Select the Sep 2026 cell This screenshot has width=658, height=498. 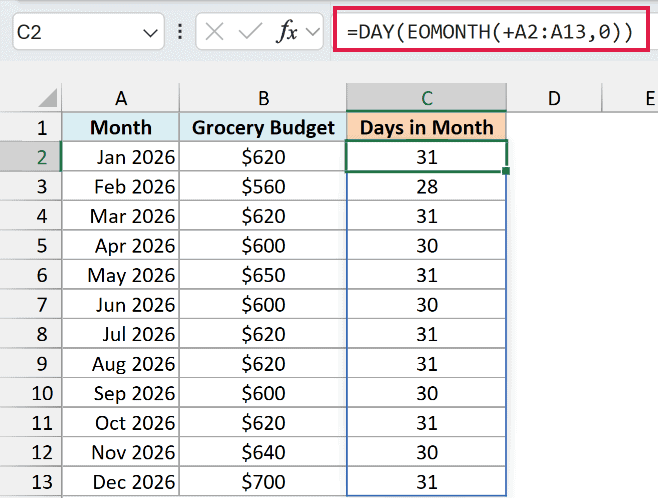point(120,393)
